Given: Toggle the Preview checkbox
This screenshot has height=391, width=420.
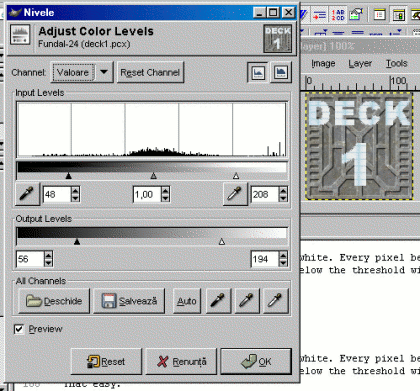Looking at the screenshot, I should point(19,329).
